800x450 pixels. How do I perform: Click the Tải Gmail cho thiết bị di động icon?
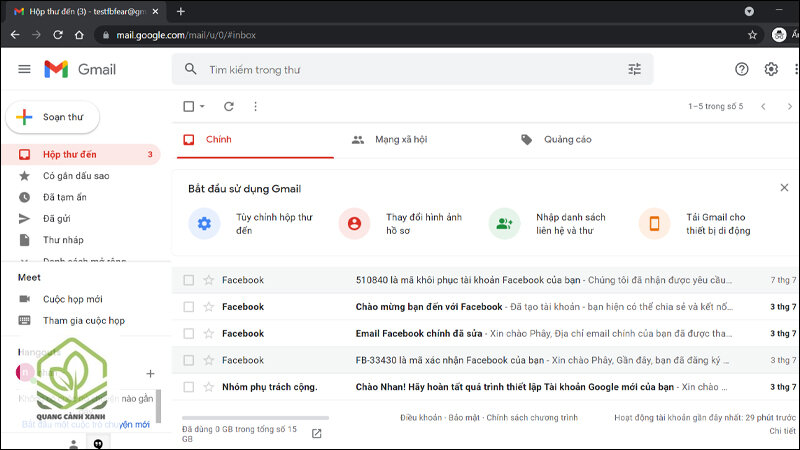(x=654, y=223)
